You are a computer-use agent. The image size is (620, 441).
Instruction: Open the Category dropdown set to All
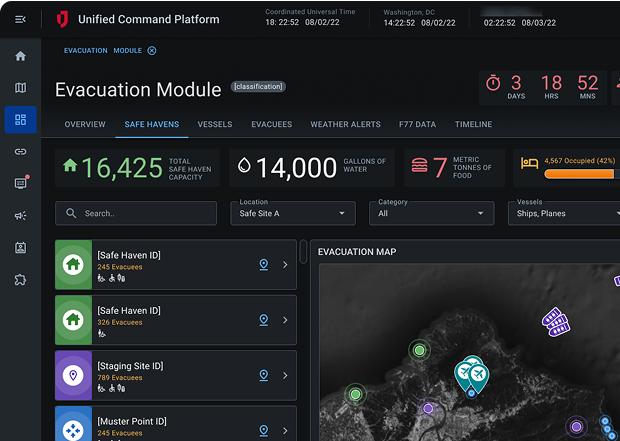click(x=431, y=213)
